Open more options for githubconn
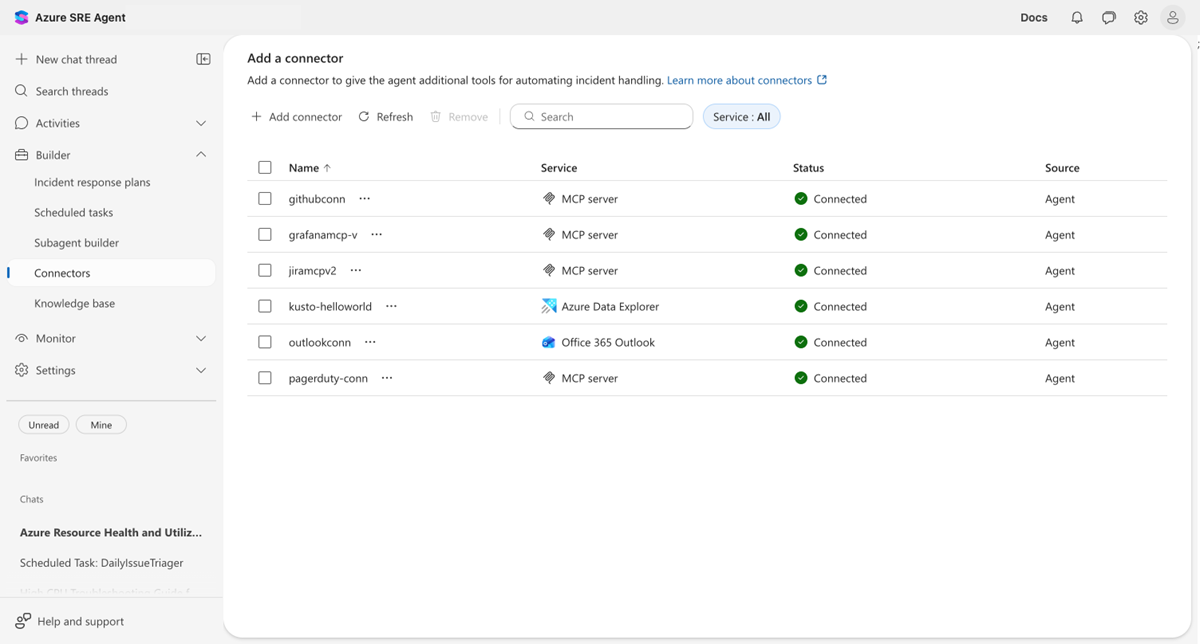The width and height of the screenshot is (1200, 644). 365,199
